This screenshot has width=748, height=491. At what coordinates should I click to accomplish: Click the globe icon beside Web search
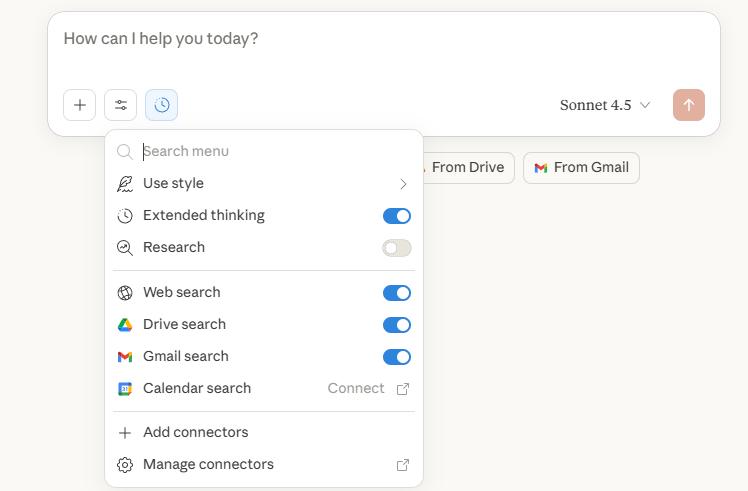point(125,293)
